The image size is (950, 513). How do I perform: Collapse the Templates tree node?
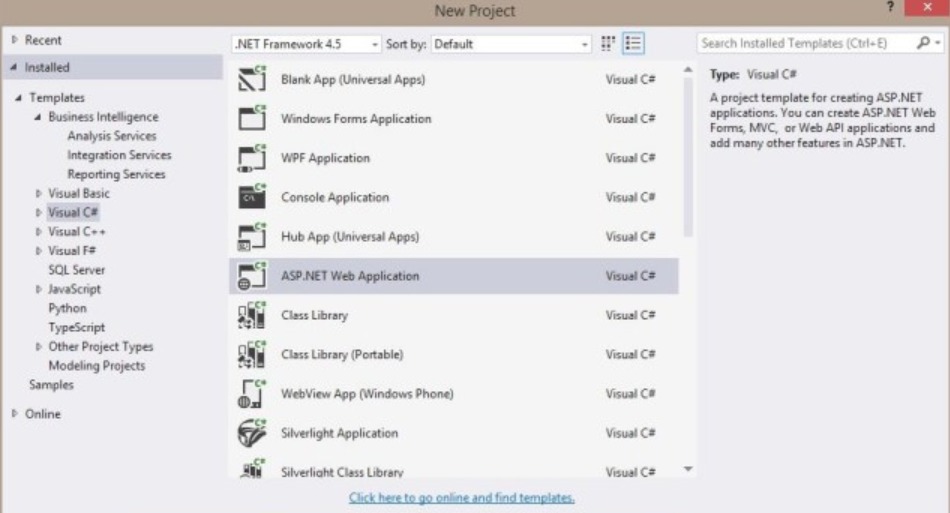18,98
